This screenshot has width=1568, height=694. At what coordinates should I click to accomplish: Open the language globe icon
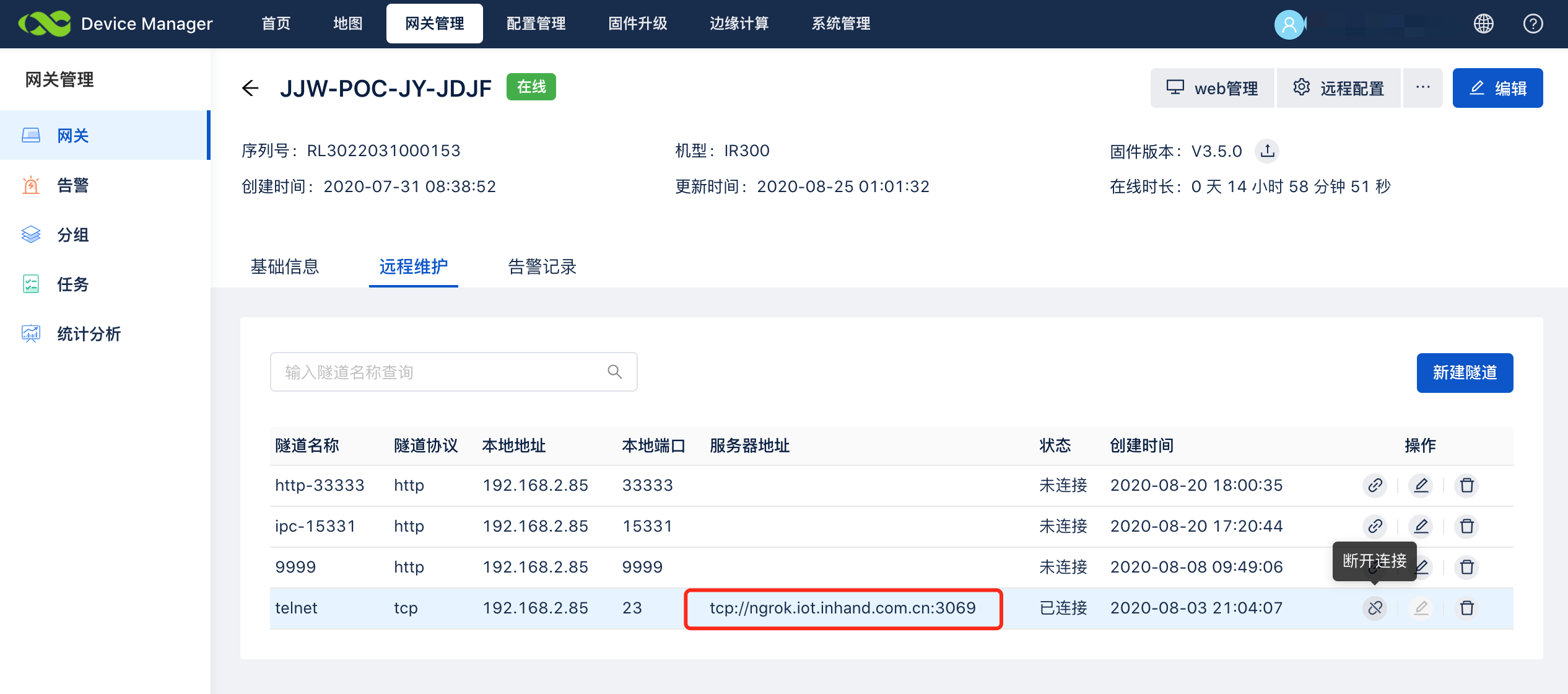(1483, 24)
